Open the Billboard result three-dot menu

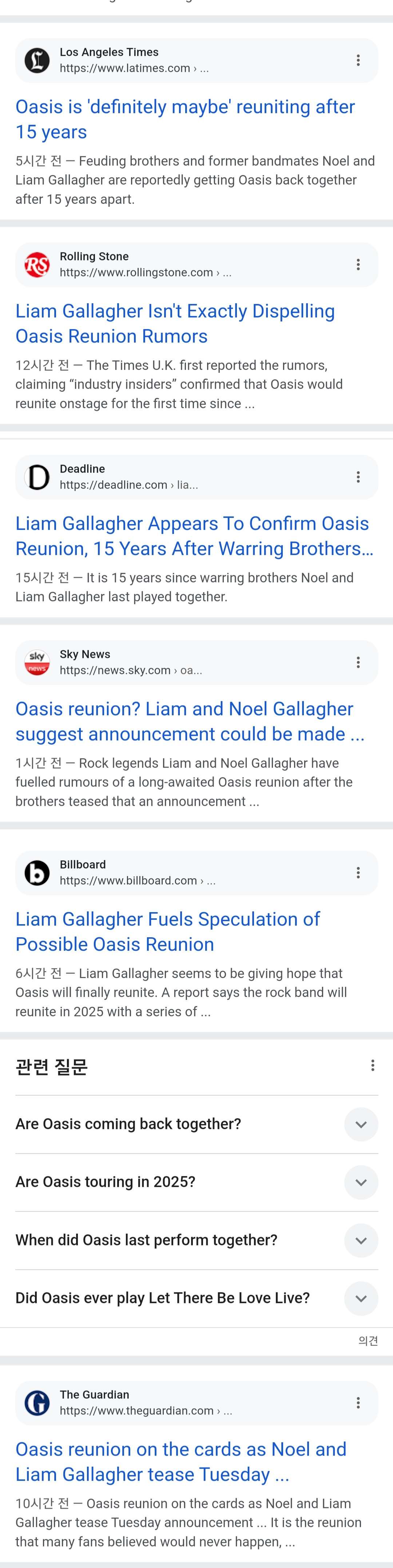(358, 872)
